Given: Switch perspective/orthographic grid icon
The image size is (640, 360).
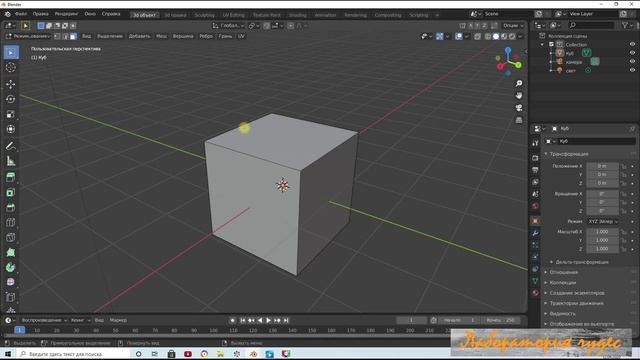Looking at the screenshot, I should (519, 120).
